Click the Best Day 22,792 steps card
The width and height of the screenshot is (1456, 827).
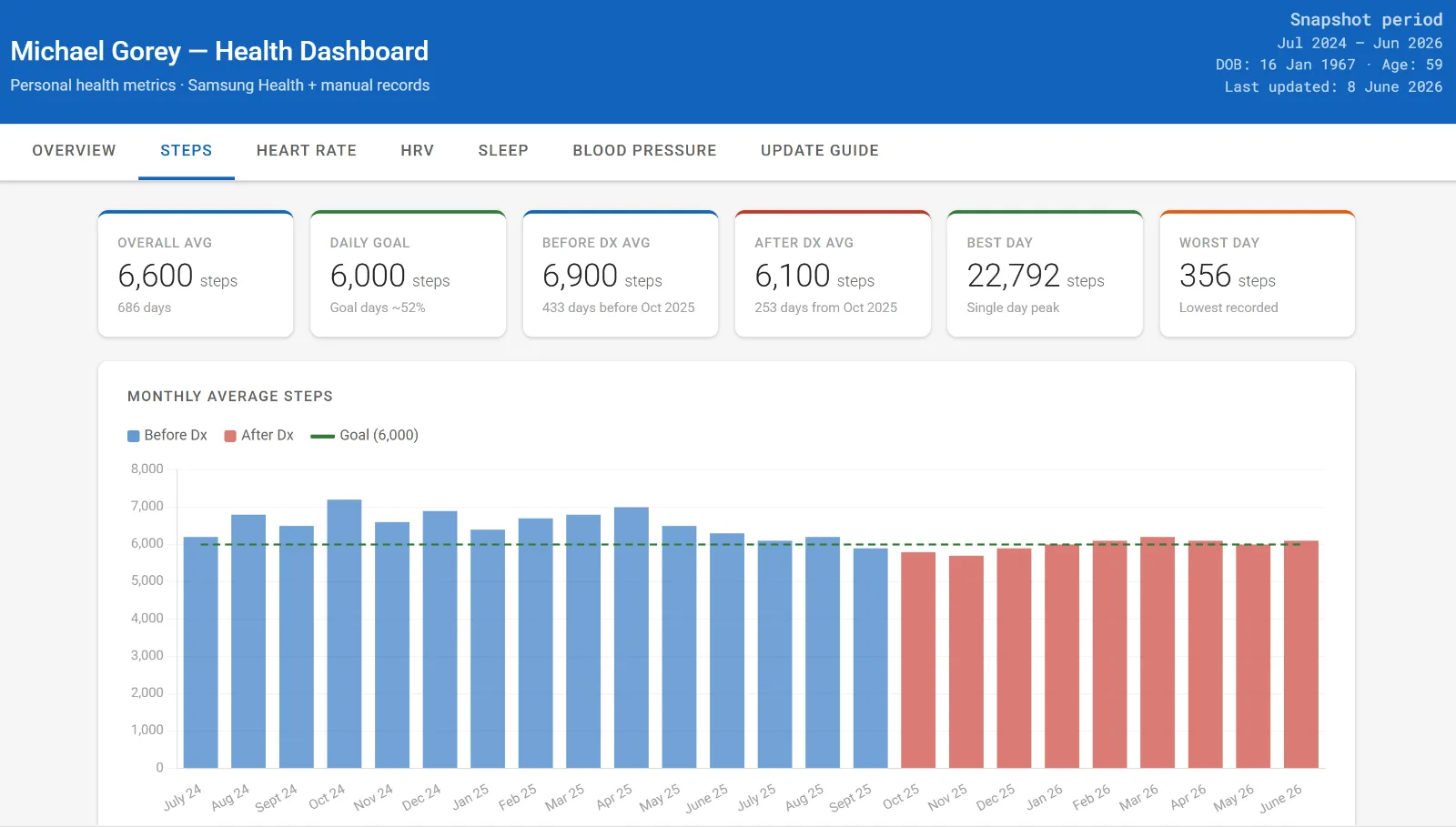click(1045, 274)
